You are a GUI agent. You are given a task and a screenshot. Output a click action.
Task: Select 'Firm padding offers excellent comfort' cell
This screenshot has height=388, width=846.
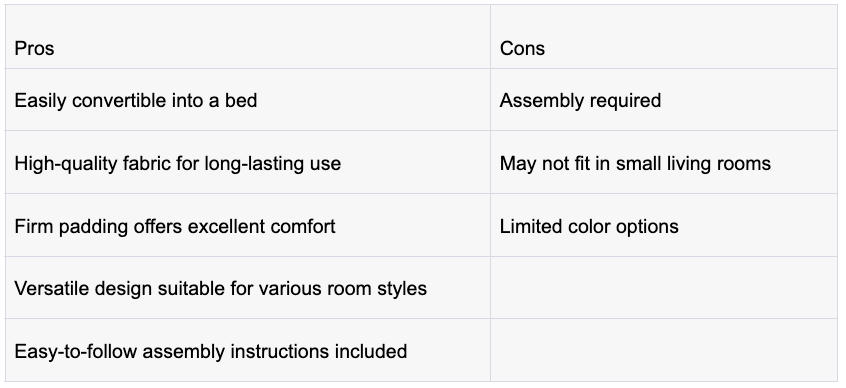[248, 225]
